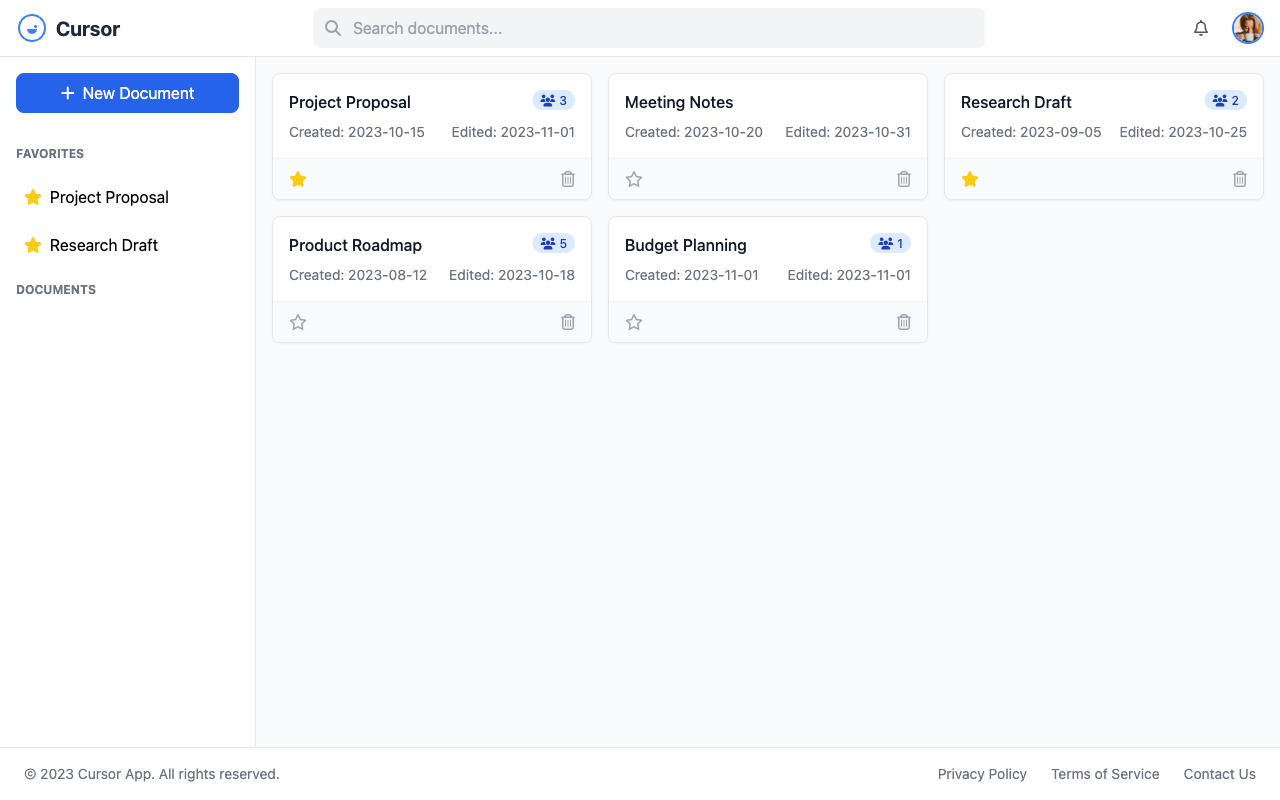Select Research Draft in the sidebar
Viewport: 1280px width, 800px height.
coord(103,245)
